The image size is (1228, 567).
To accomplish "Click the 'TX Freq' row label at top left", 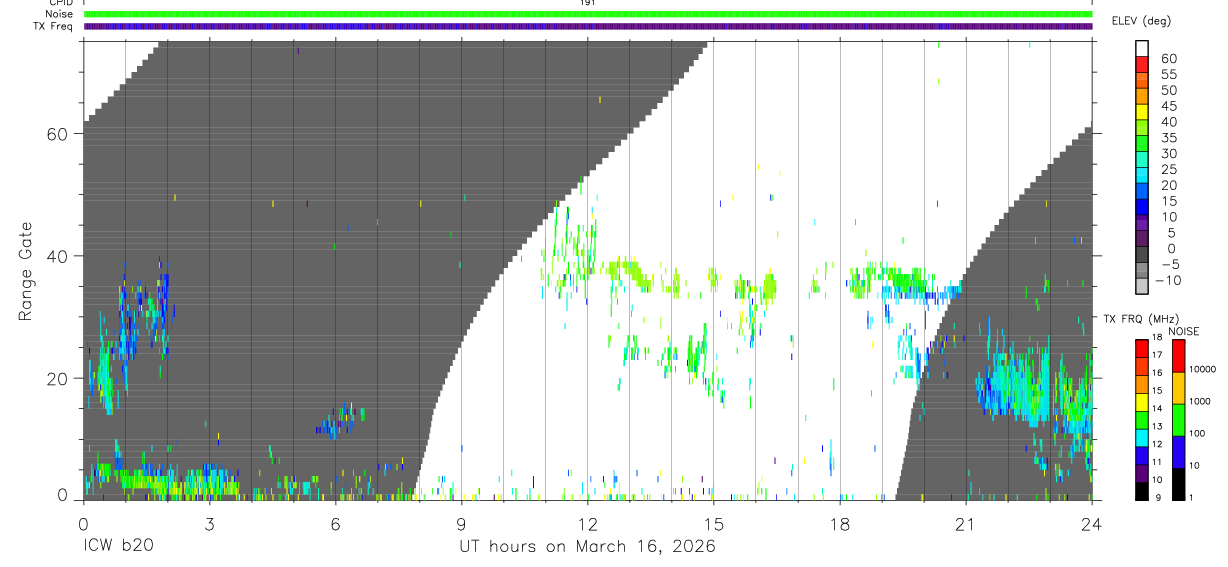I will [x=53, y=26].
